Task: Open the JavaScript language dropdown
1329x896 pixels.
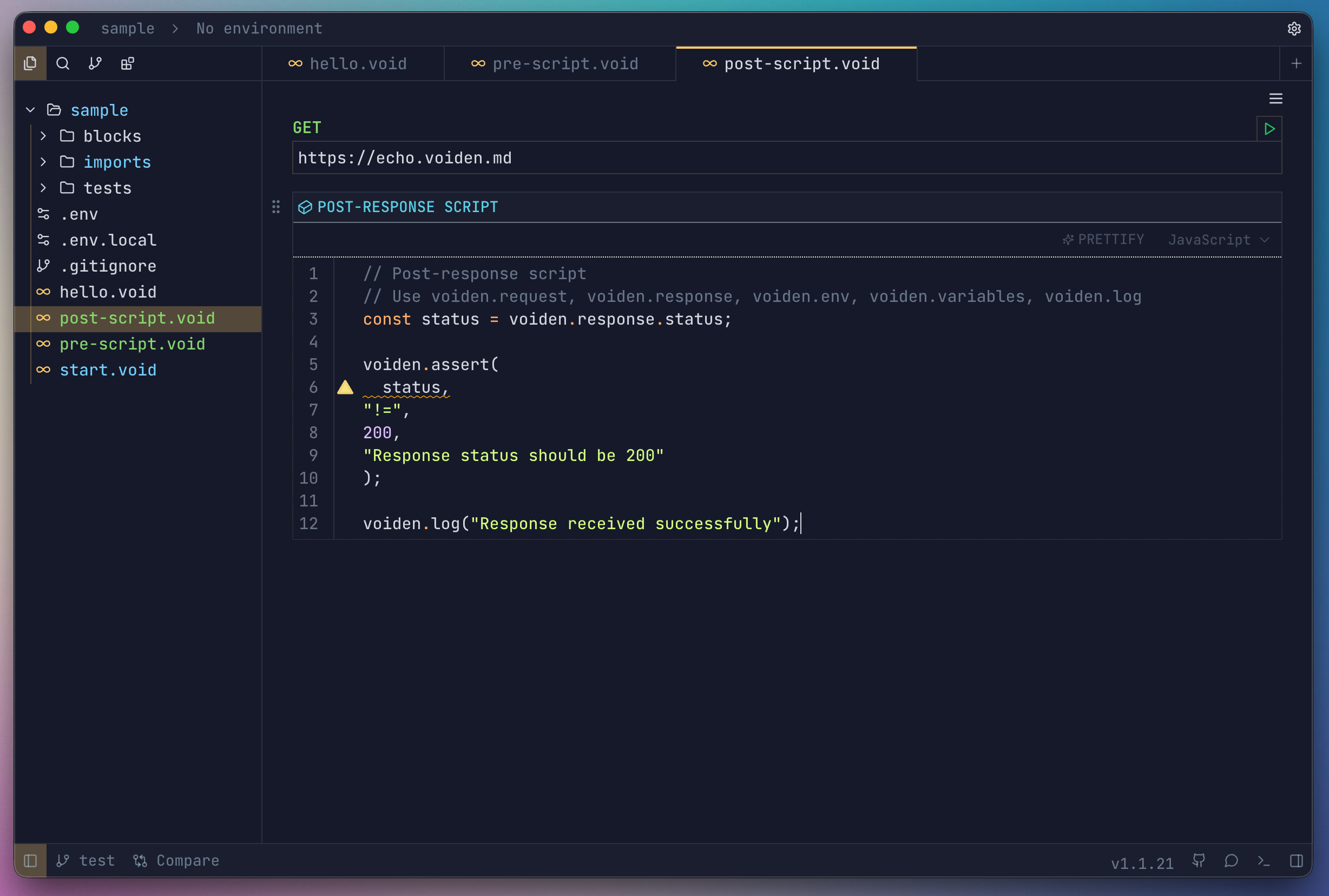Action: click(x=1218, y=240)
